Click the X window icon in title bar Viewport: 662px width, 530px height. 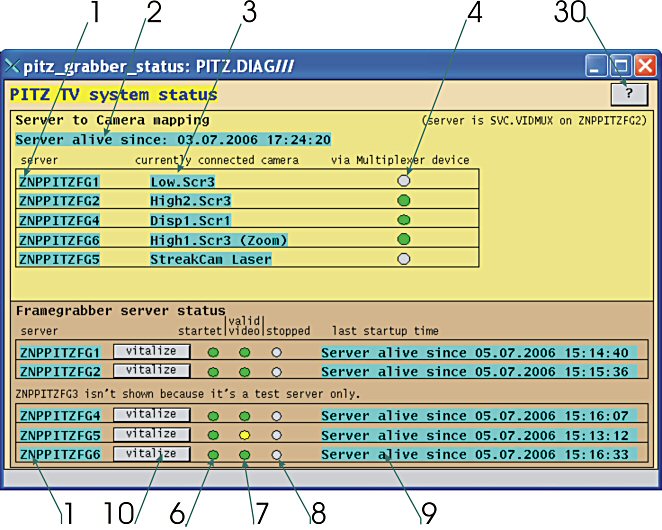pos(12,66)
